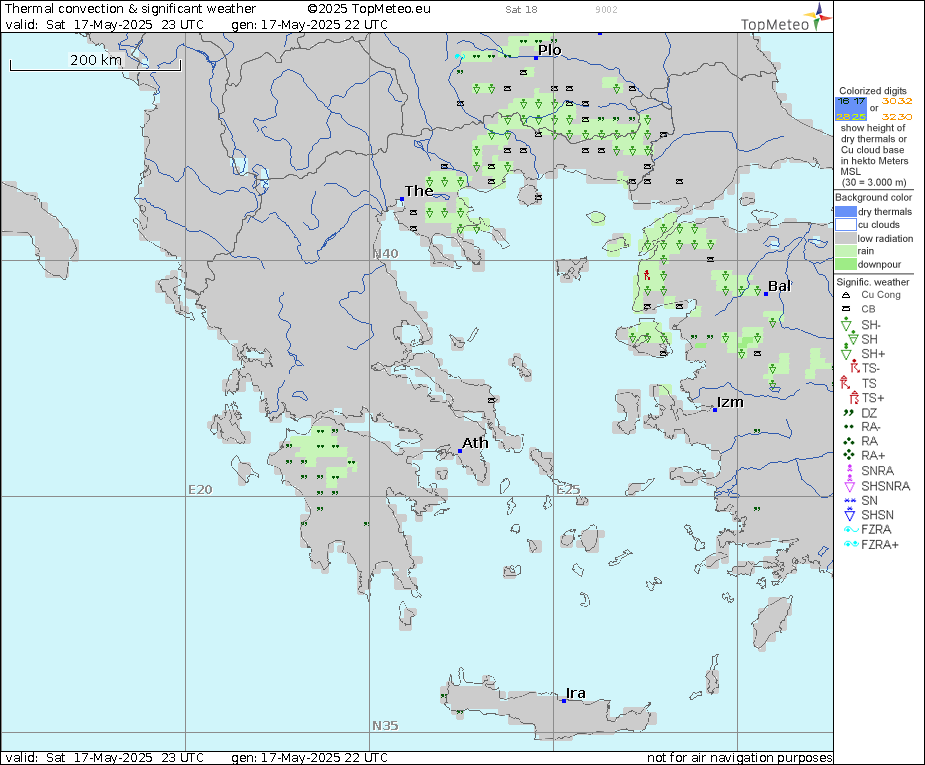Click the TopMeteo logo
Image resolution: width=925 pixels, height=765 pixels.
click(x=786, y=18)
